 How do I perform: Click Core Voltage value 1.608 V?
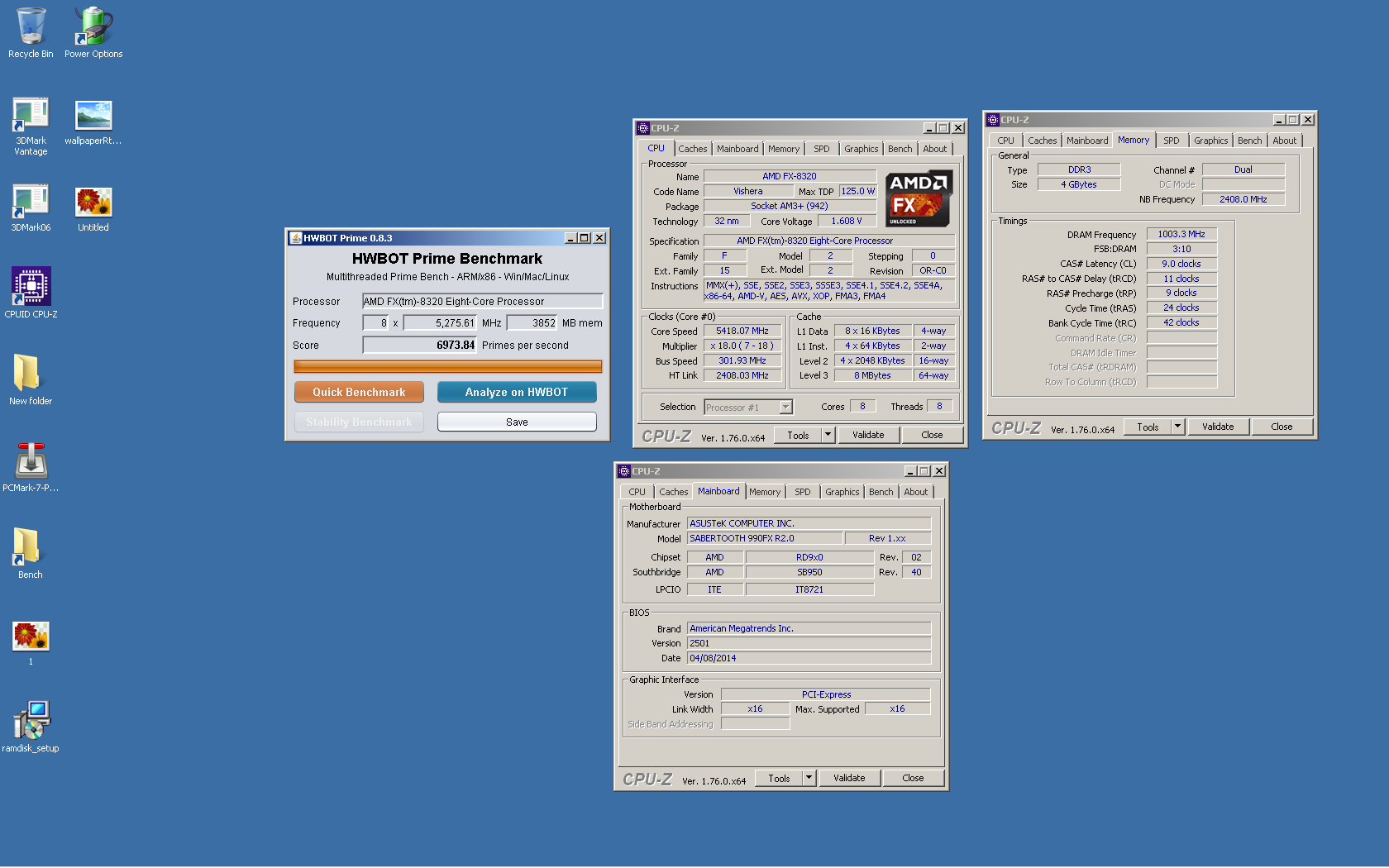tap(846, 221)
